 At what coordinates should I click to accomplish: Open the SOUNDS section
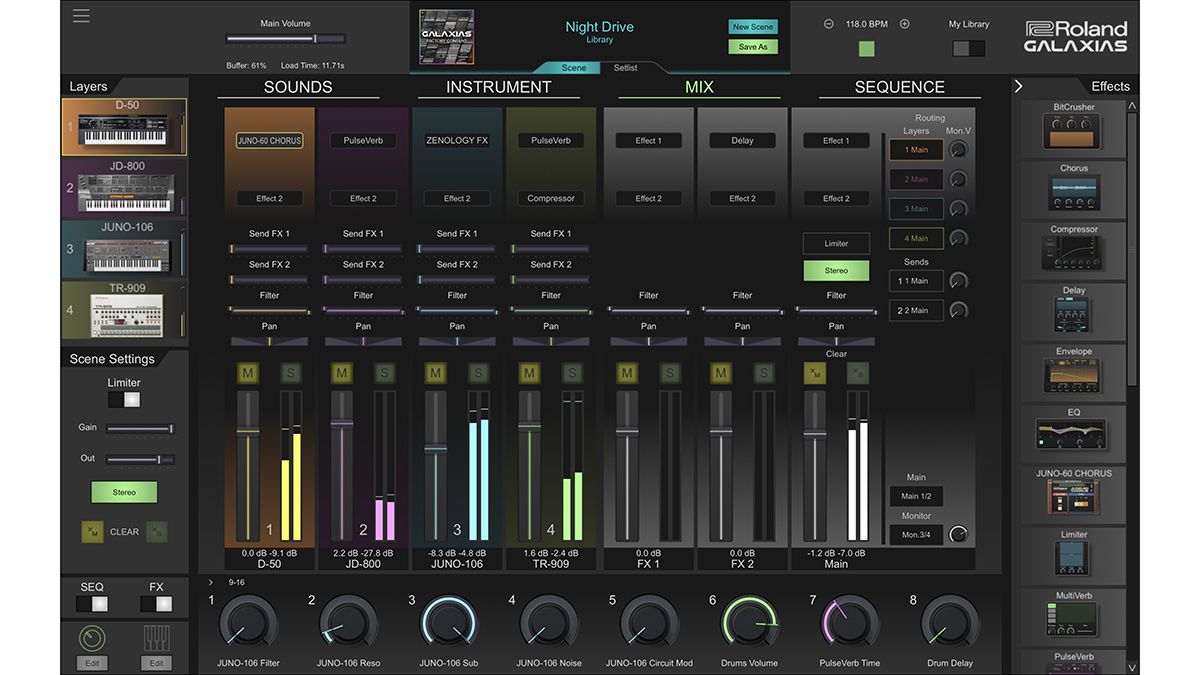pos(298,87)
